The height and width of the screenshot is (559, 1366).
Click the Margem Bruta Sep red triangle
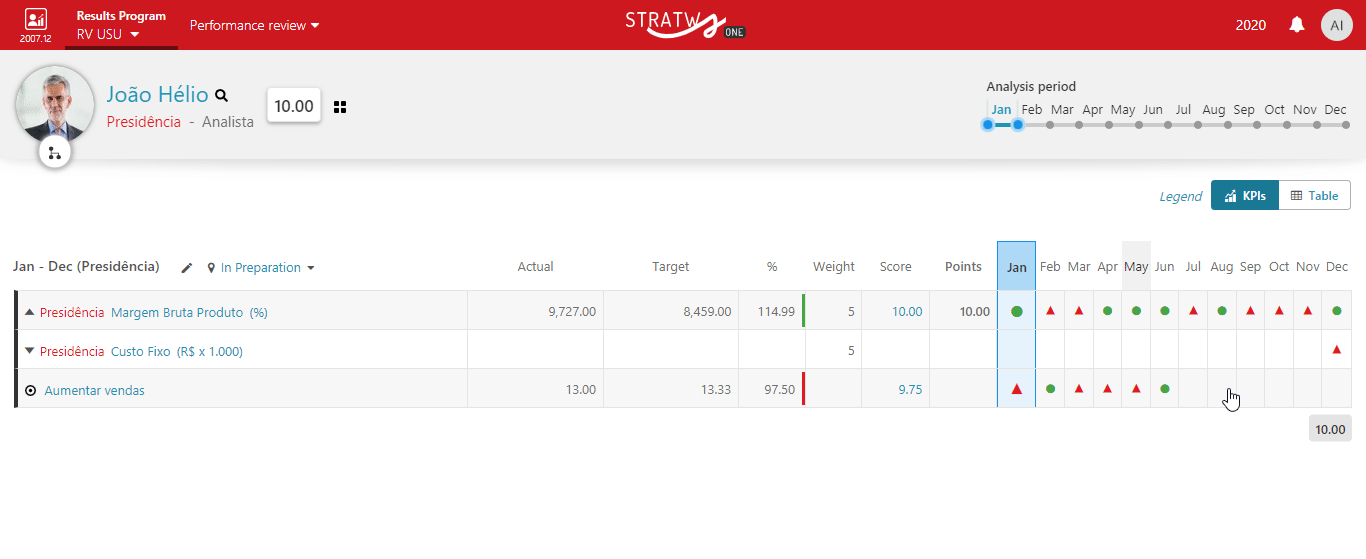(x=1251, y=311)
